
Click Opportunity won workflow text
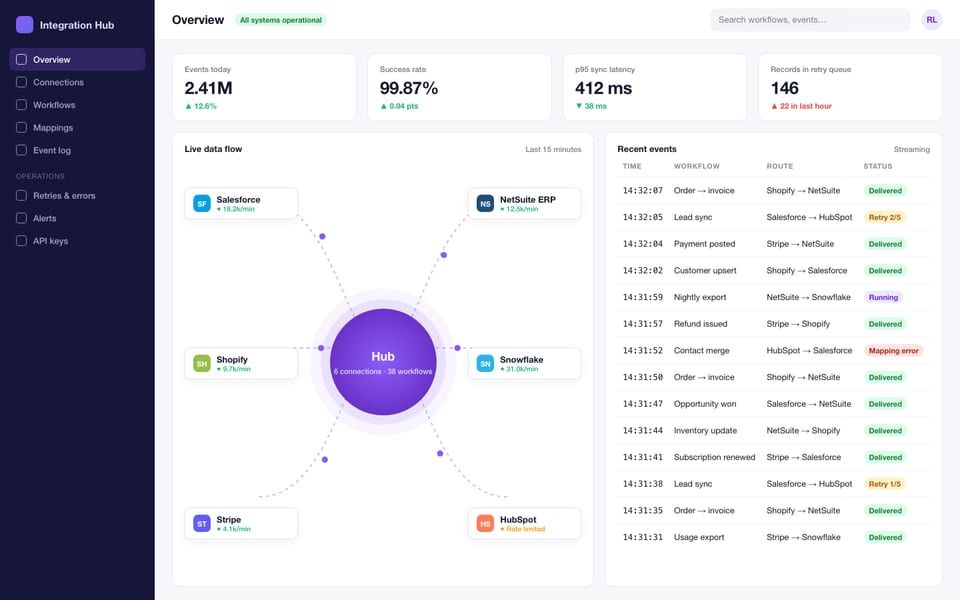(705, 404)
